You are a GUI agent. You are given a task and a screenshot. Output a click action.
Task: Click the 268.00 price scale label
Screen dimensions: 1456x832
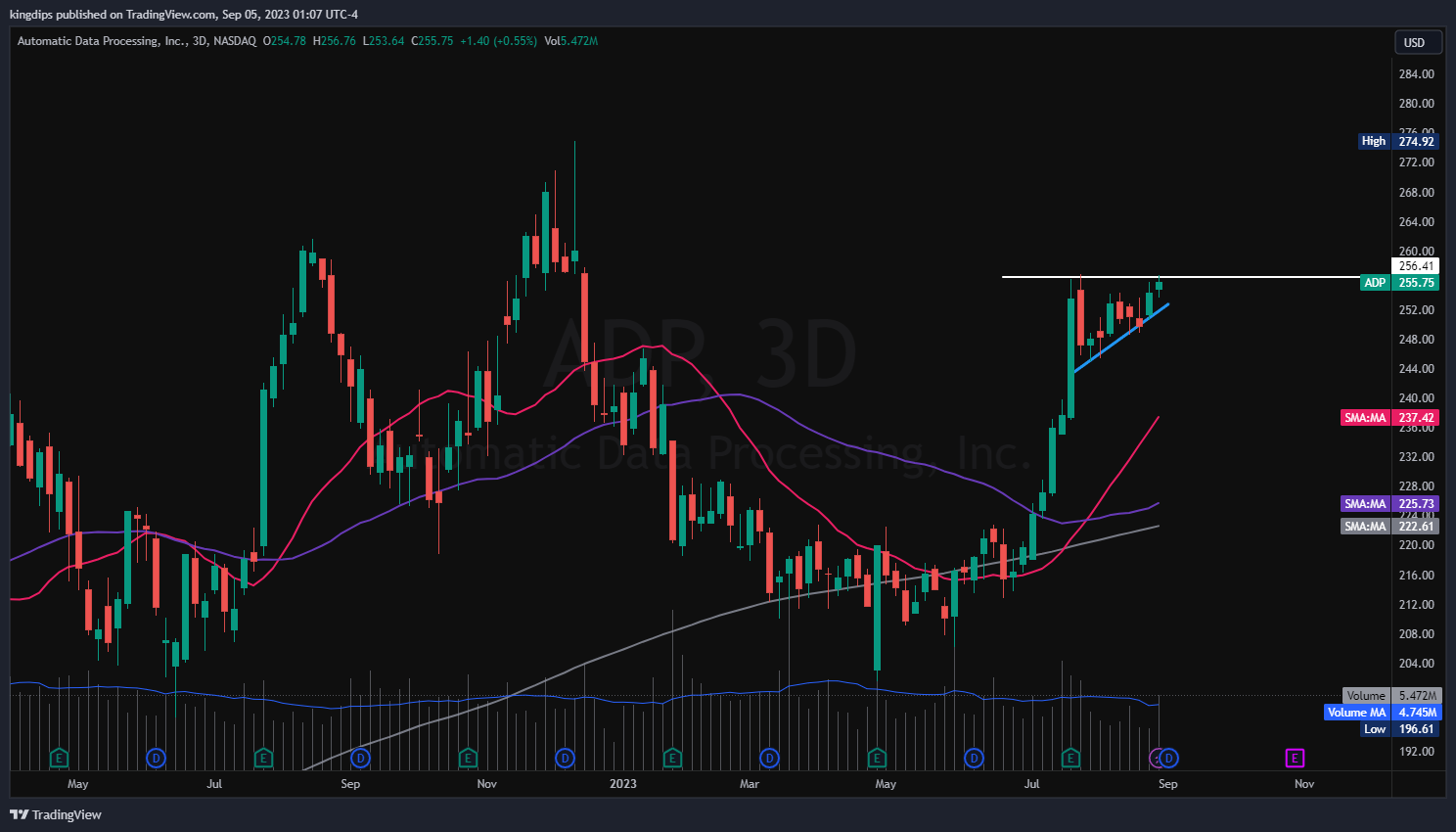pos(1416,193)
